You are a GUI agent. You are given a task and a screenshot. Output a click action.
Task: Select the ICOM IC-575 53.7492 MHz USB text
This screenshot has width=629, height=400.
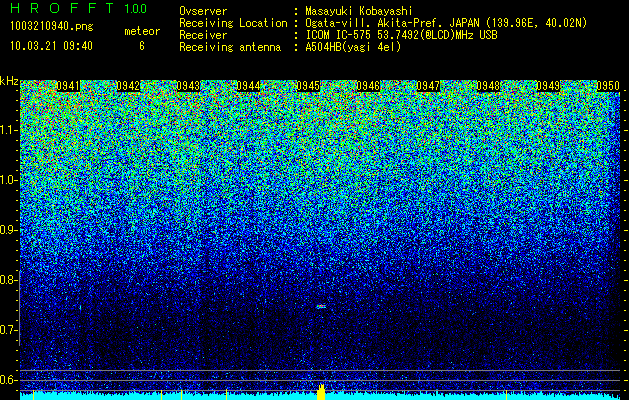(x=401, y=35)
